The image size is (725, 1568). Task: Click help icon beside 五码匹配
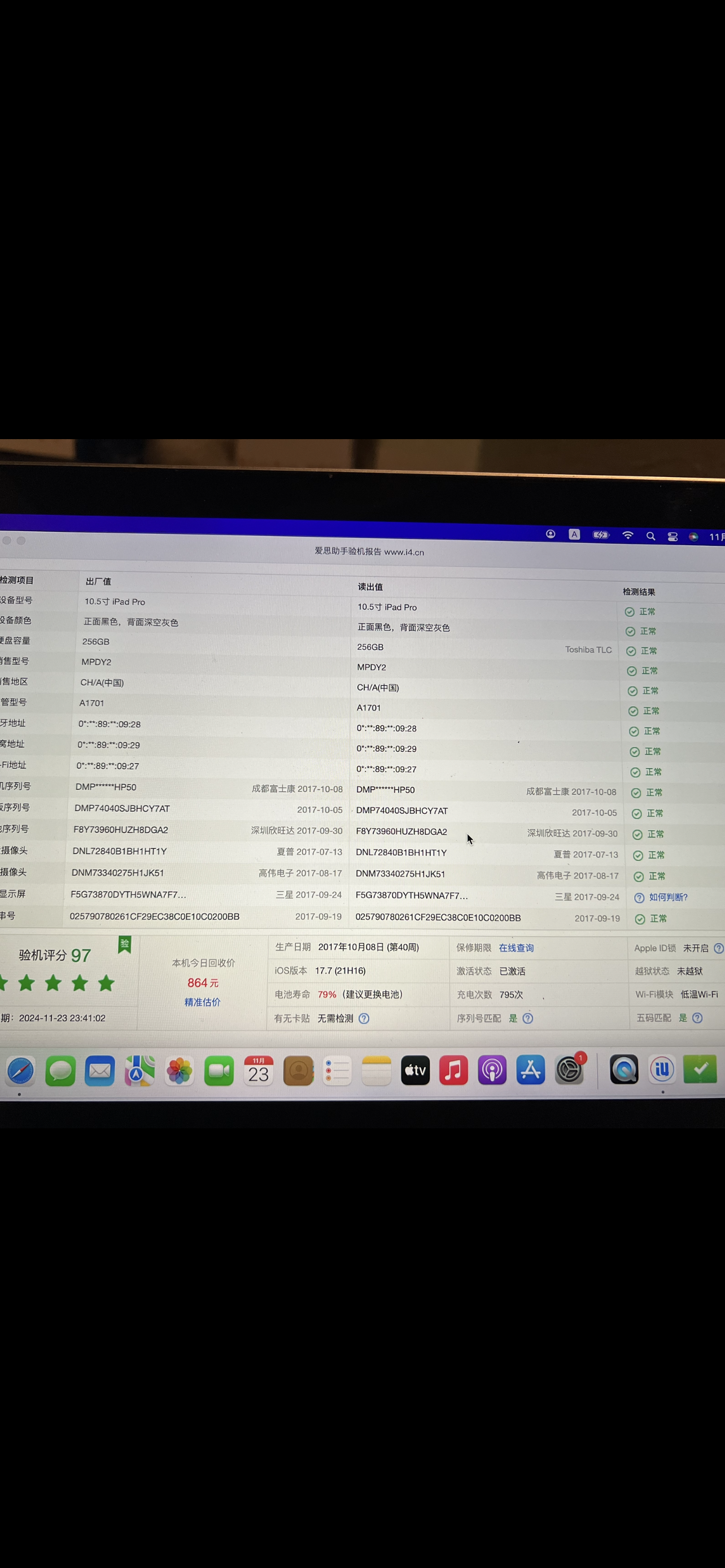697,1018
